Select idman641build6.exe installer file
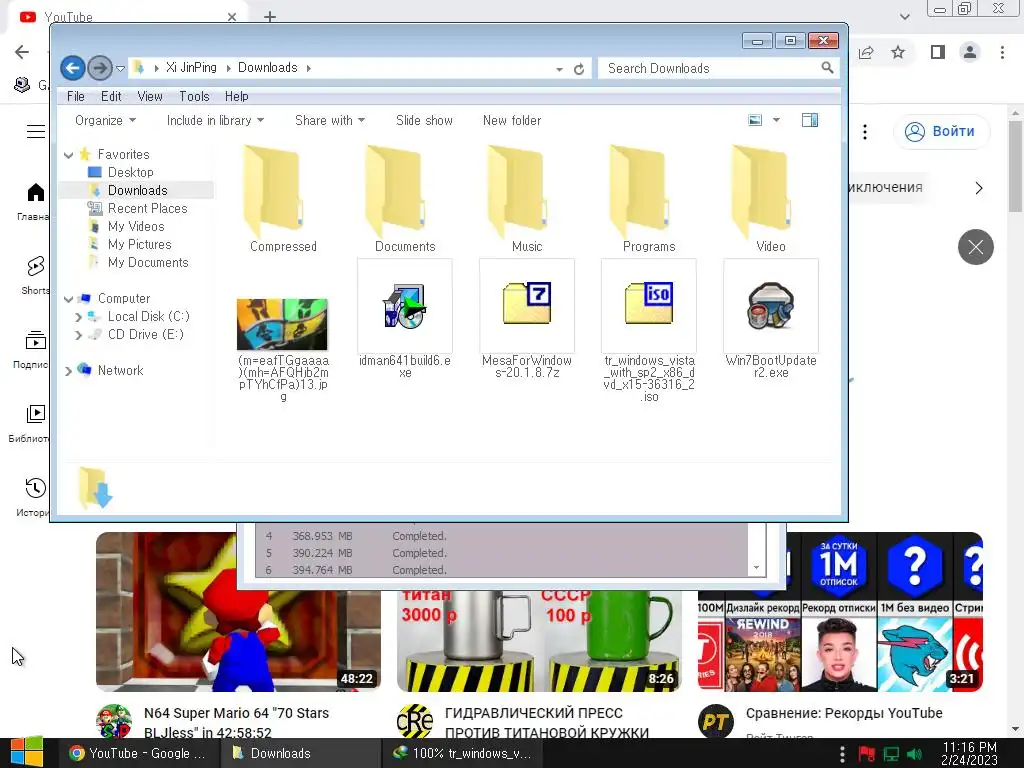Image resolution: width=1024 pixels, height=768 pixels. (x=405, y=319)
